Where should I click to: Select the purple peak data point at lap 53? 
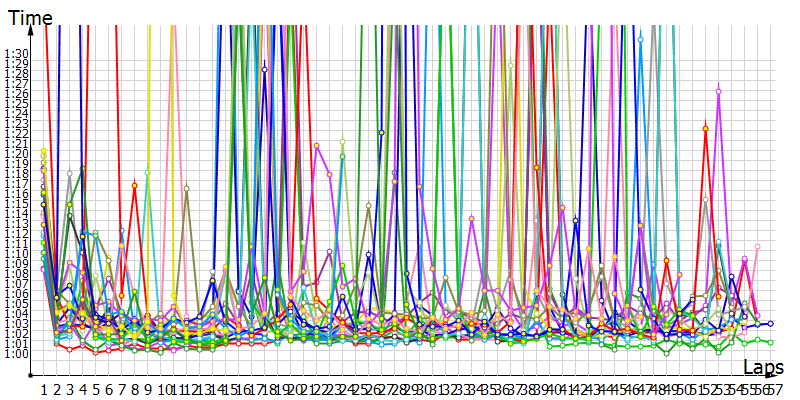coord(719,91)
